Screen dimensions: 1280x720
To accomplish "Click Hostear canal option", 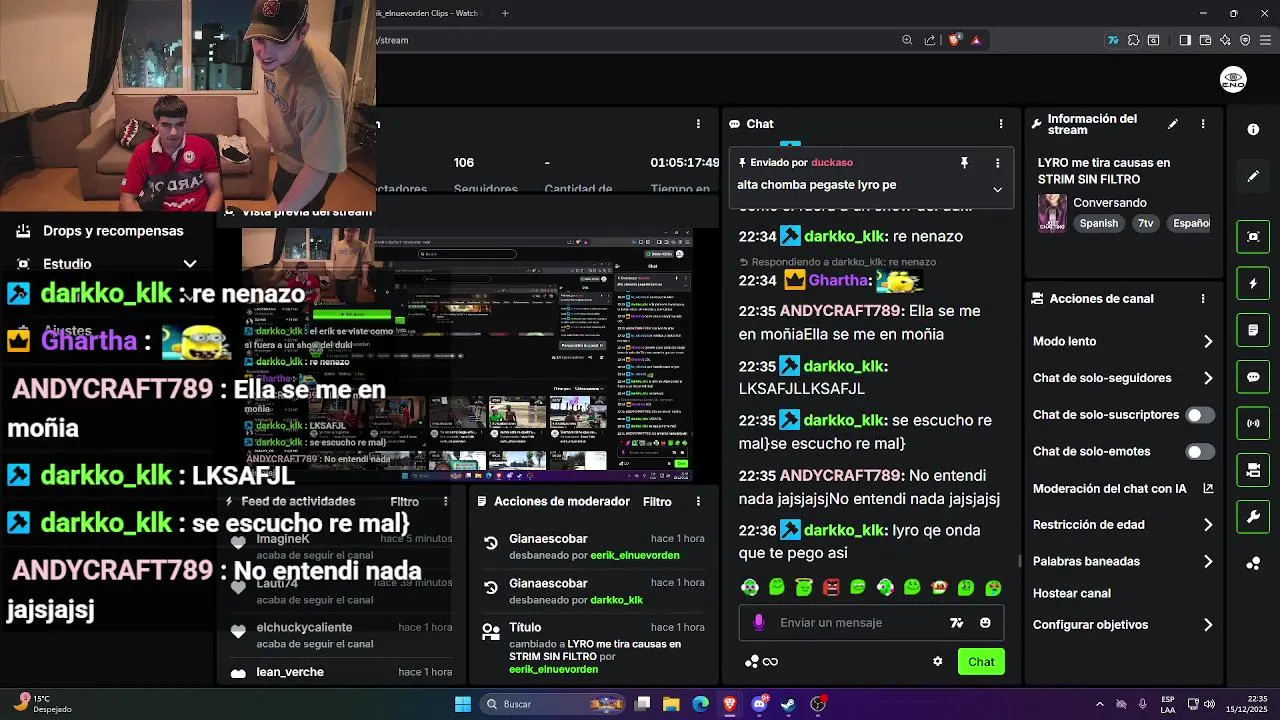I will pyautogui.click(x=1071, y=593).
